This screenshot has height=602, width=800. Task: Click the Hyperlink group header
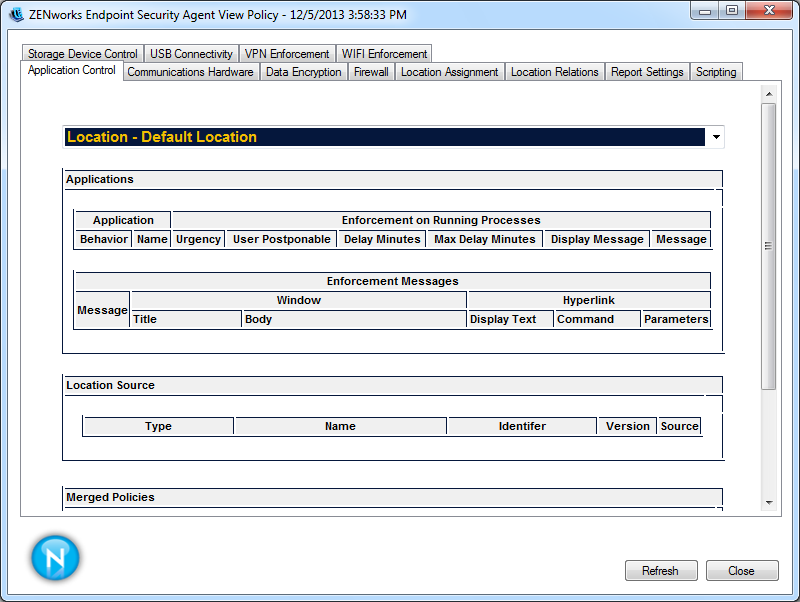click(589, 300)
